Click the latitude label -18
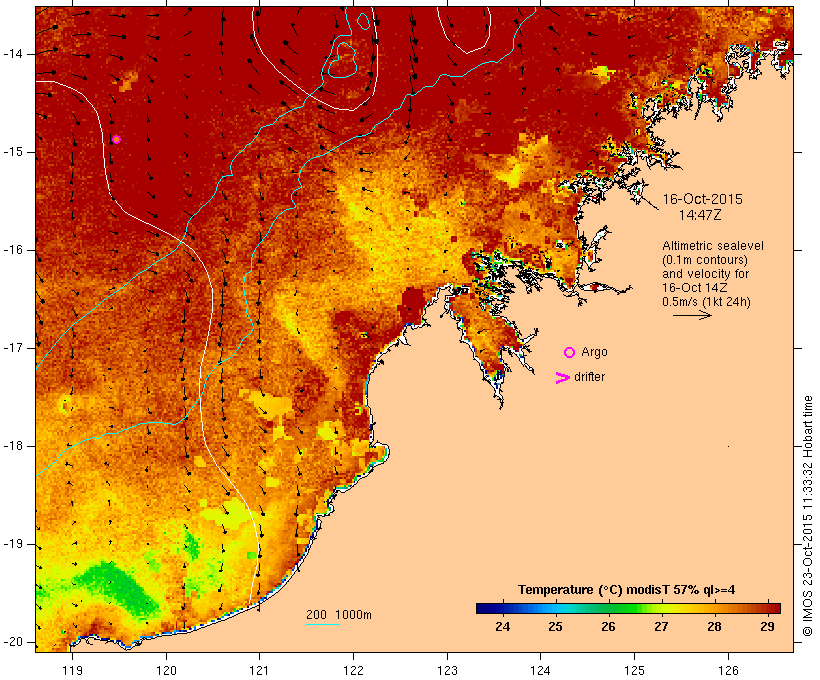820x680 pixels. [x=13, y=446]
